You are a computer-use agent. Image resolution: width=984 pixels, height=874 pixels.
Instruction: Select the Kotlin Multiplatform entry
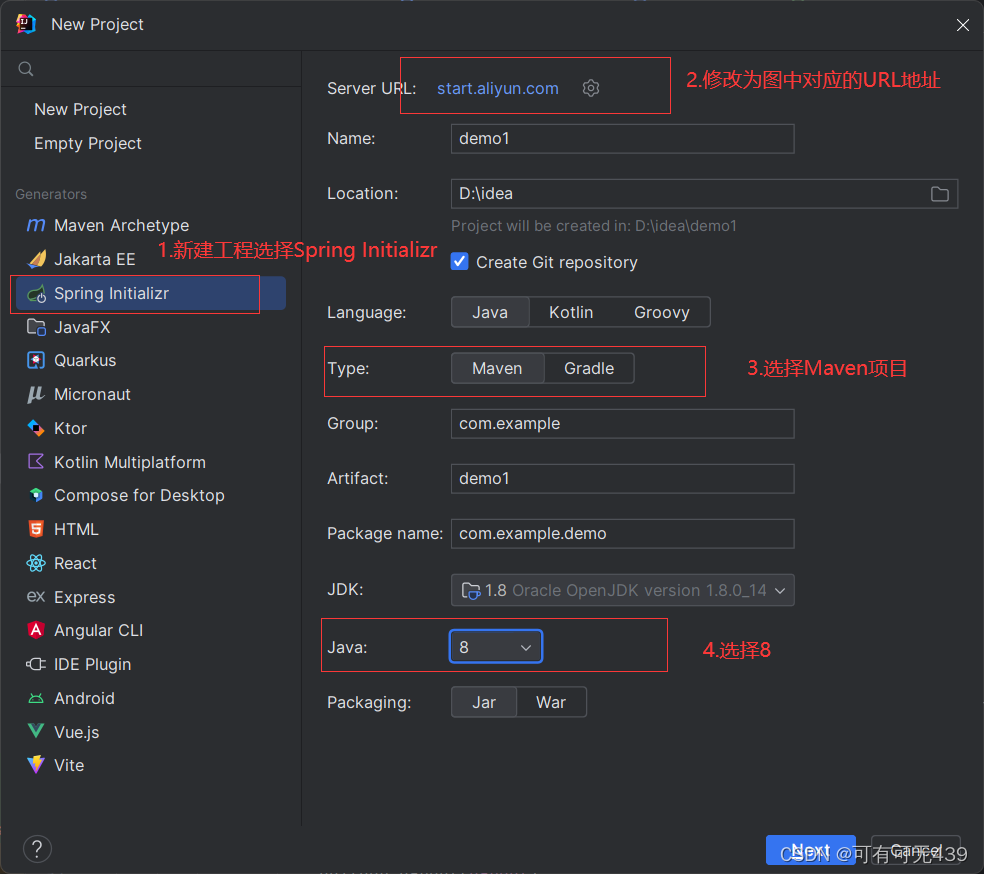point(151,462)
